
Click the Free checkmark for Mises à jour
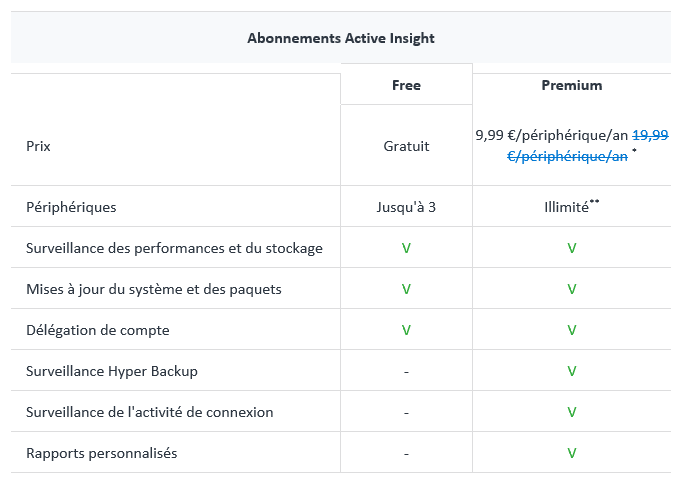tap(406, 289)
